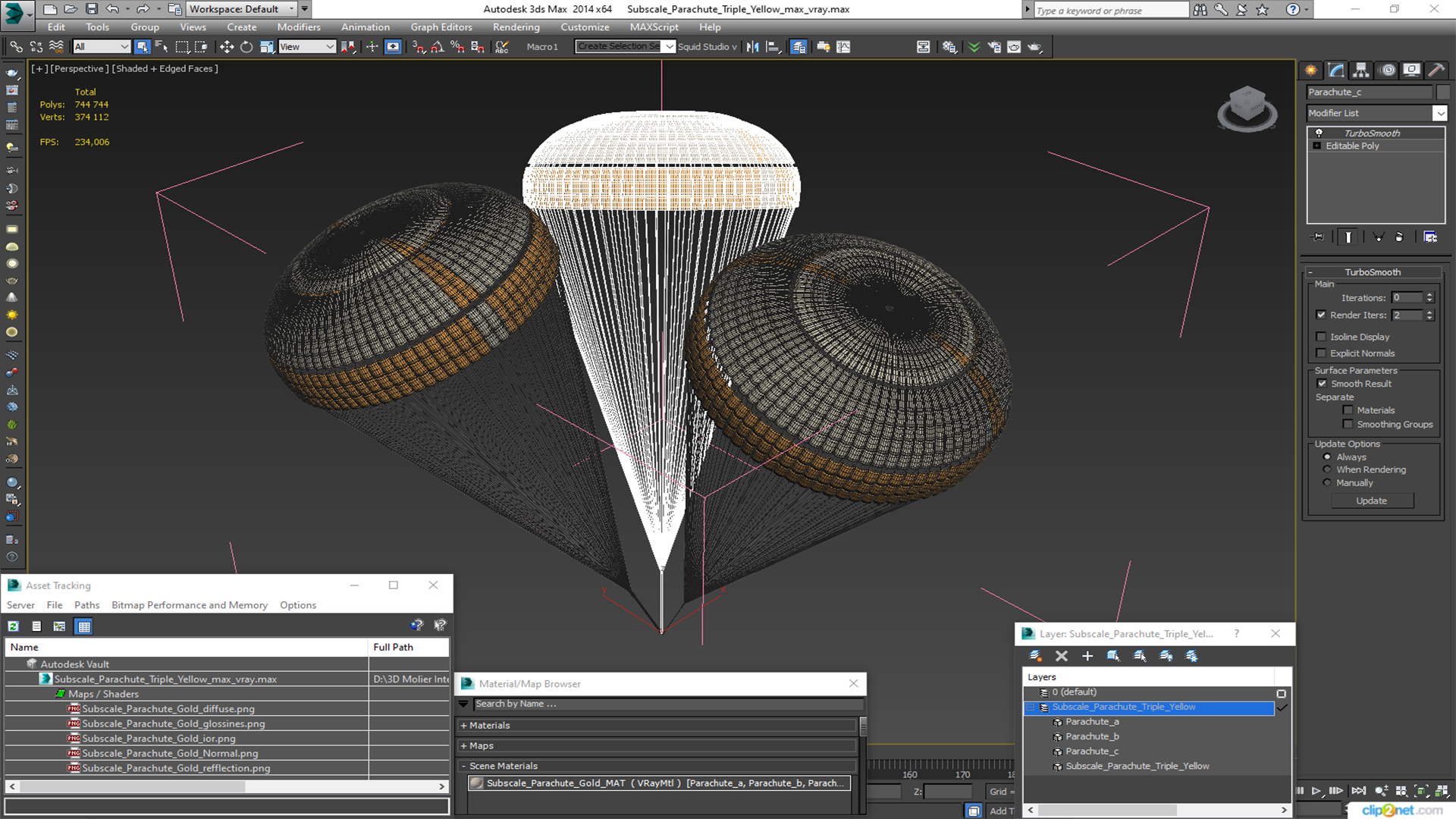Click the object color swatch beside Parachute_c
The width and height of the screenshot is (1456, 819).
pyautogui.click(x=1442, y=93)
